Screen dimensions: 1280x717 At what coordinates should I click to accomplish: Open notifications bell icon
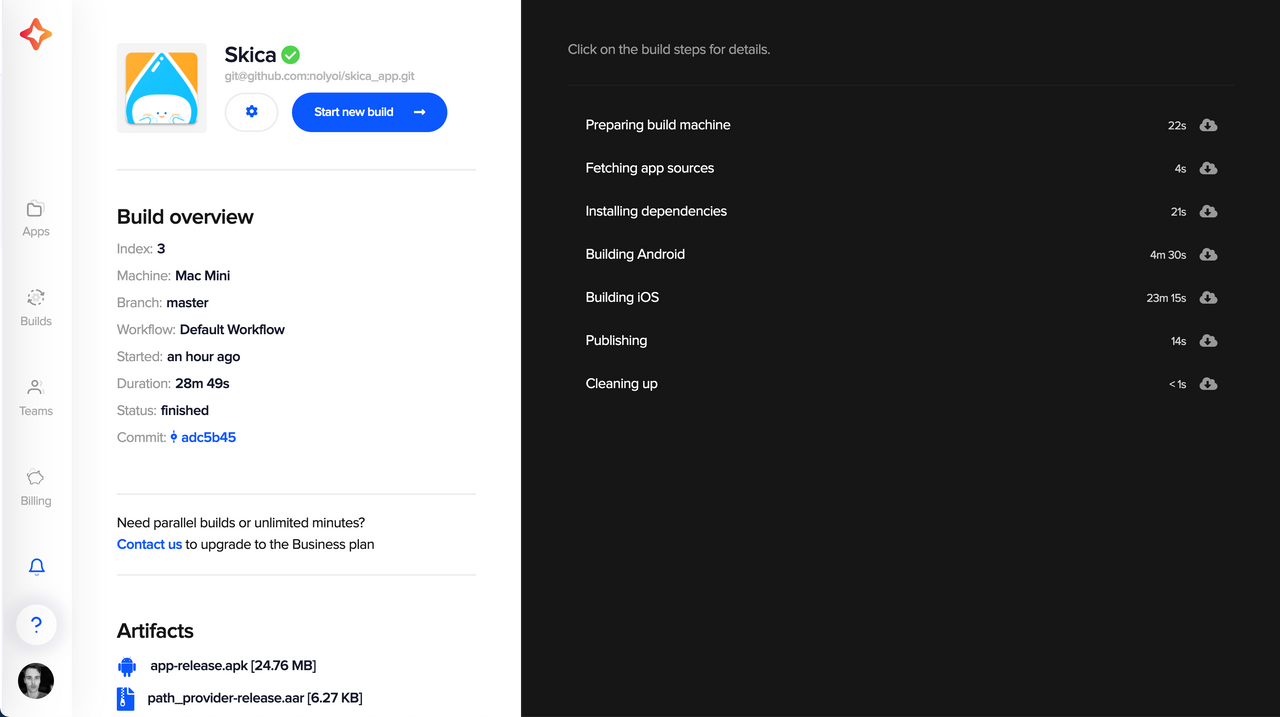click(x=36, y=567)
